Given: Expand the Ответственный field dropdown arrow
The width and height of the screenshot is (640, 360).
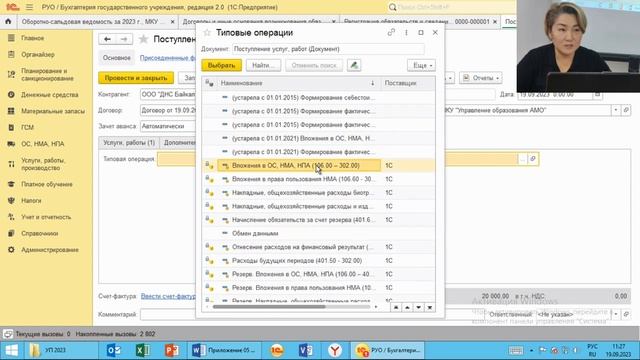Looking at the screenshot, I should click(616, 314).
